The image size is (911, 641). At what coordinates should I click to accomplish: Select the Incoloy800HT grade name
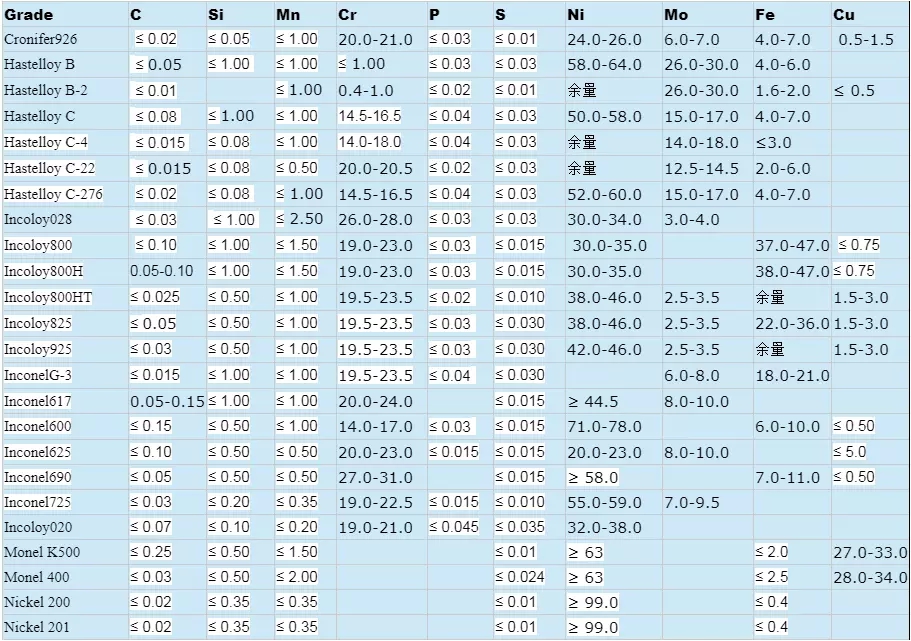[x=48, y=298]
